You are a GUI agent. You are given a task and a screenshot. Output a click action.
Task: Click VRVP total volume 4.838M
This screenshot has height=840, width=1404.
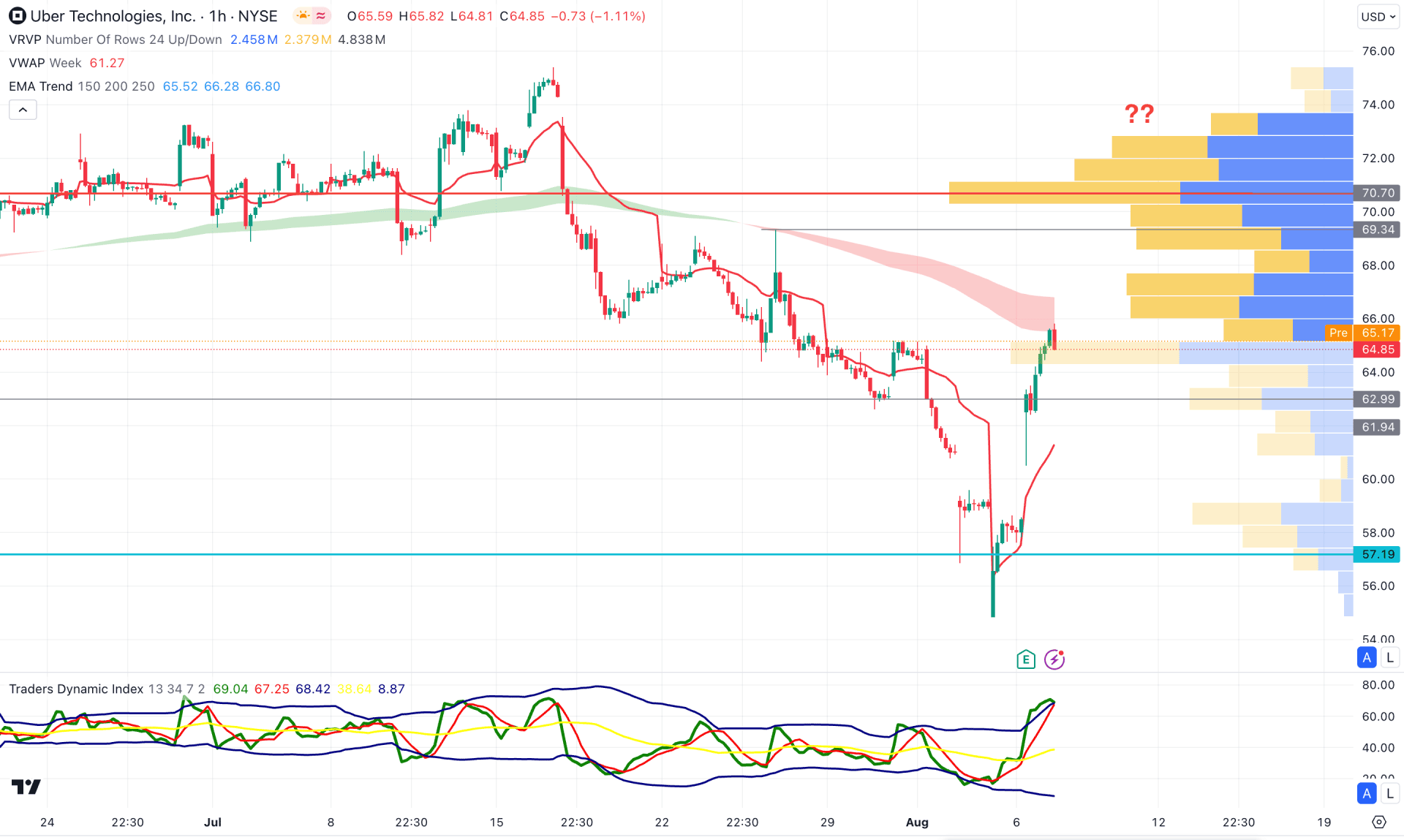click(361, 39)
